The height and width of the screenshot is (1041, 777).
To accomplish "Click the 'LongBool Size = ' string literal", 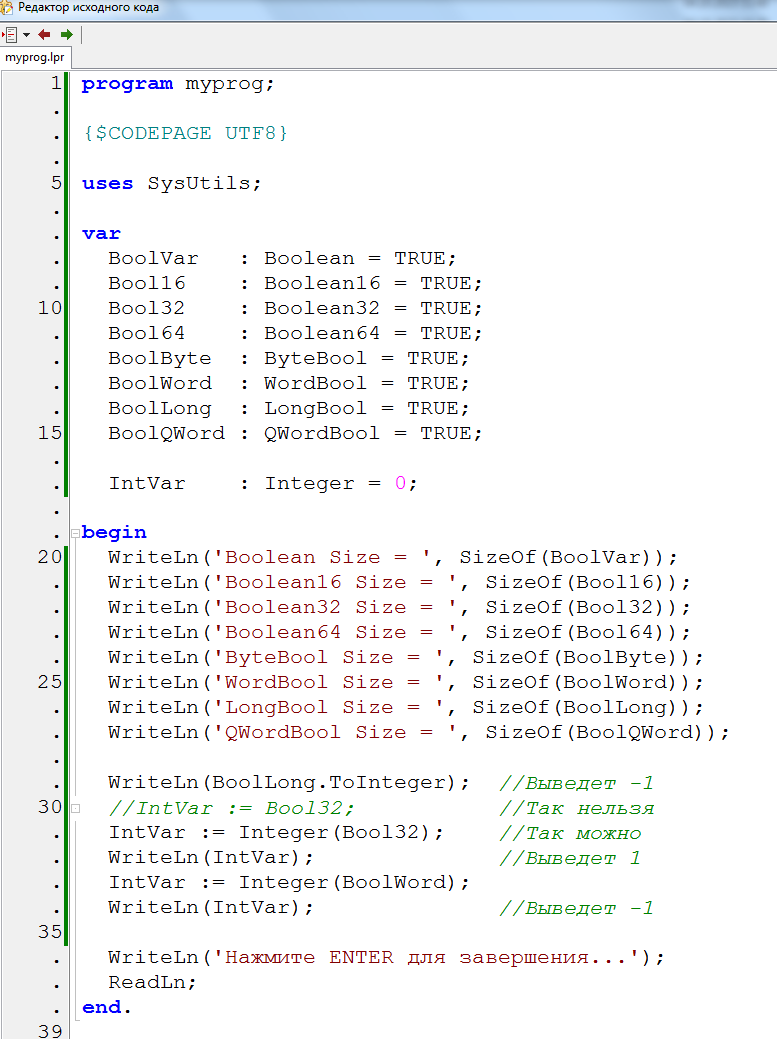I will click(329, 708).
